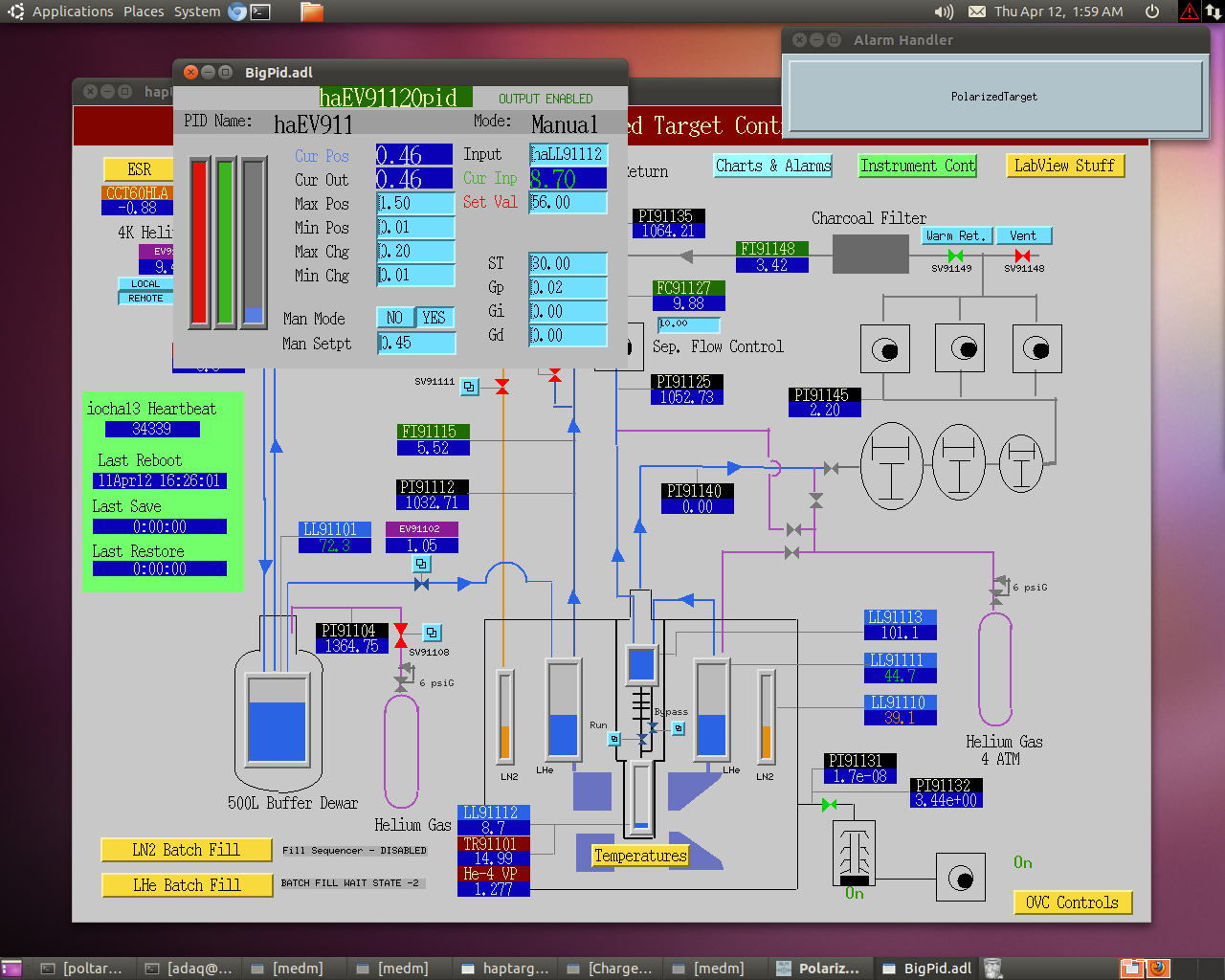Click the power button in top panel

tap(1152, 11)
